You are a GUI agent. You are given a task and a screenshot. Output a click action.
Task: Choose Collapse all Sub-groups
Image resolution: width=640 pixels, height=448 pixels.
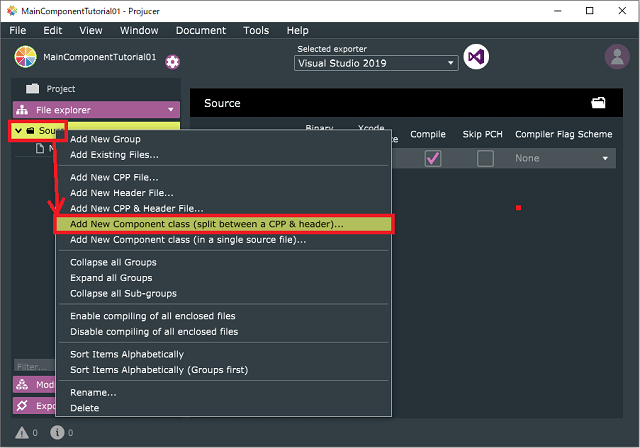point(223,293)
